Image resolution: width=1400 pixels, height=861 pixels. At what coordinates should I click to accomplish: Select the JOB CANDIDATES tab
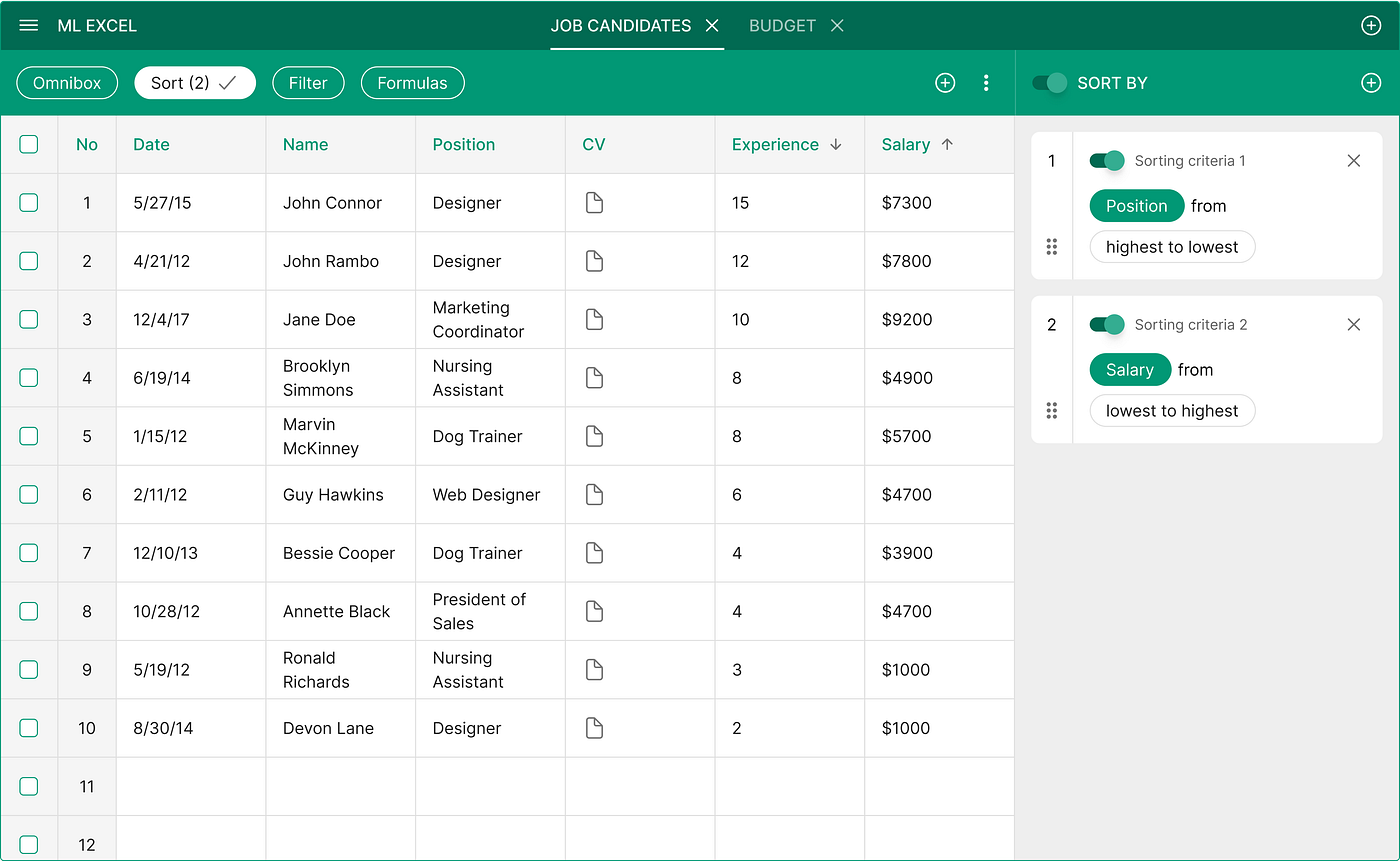coord(620,25)
